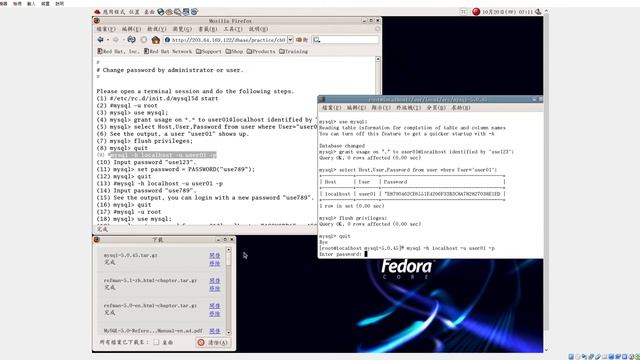Viewport: 640px width, 360px height.
Task: Launch web browser globe icon in top panel
Action: (160, 12)
